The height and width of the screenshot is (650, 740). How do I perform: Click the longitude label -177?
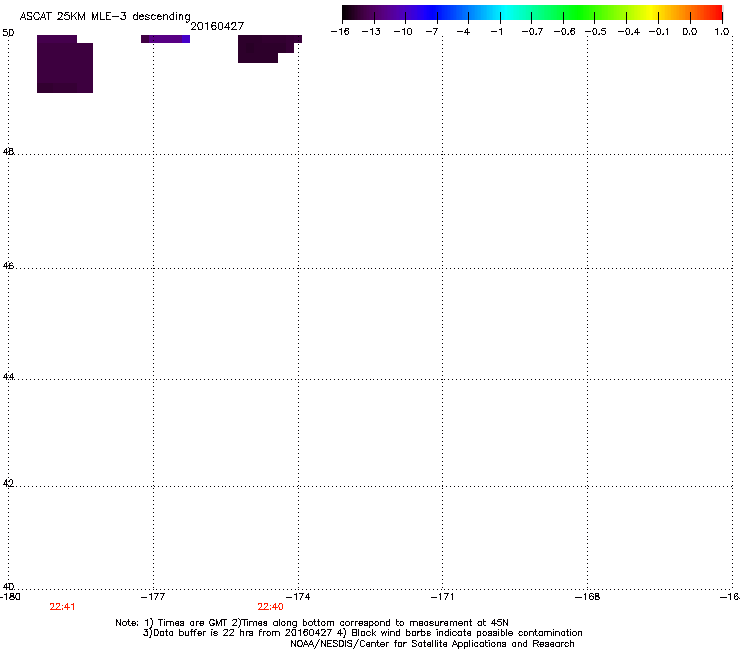pyautogui.click(x=153, y=597)
